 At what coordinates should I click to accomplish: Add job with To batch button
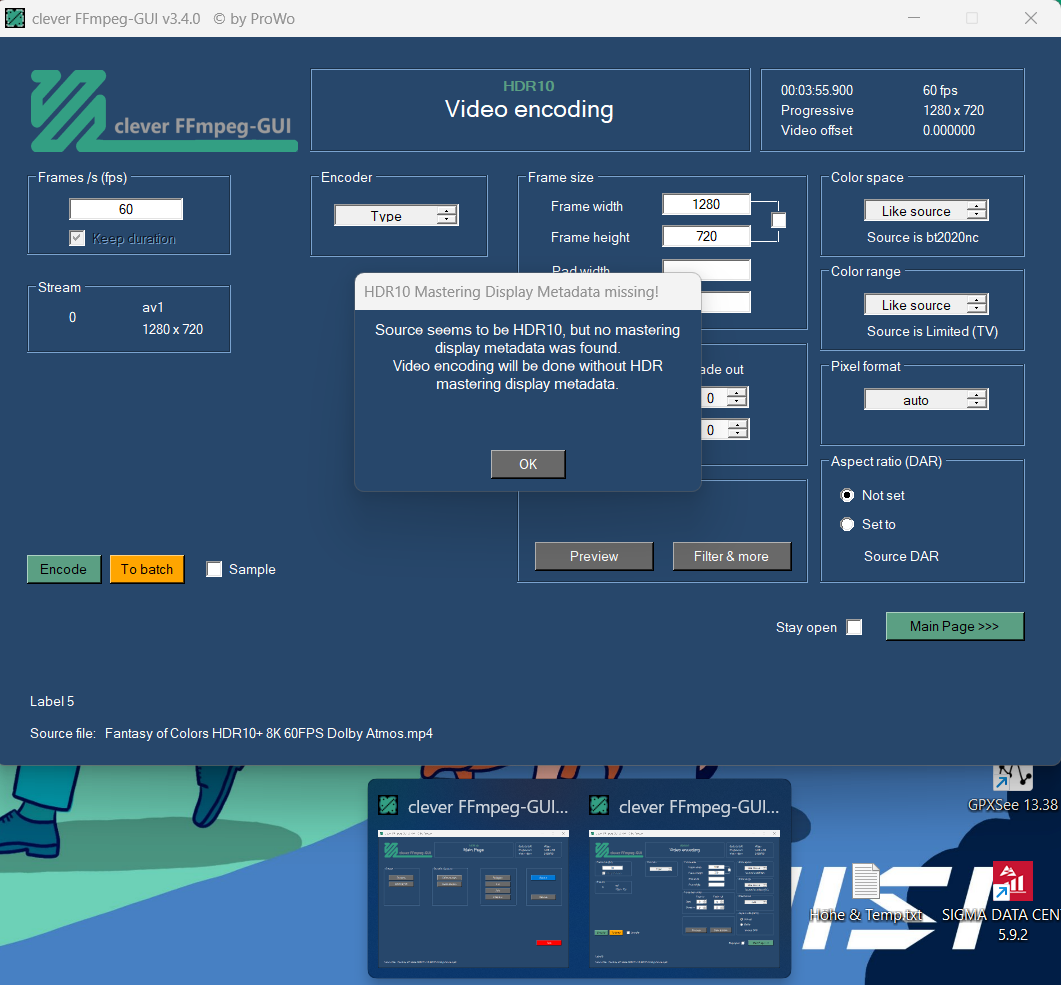[x=147, y=569]
